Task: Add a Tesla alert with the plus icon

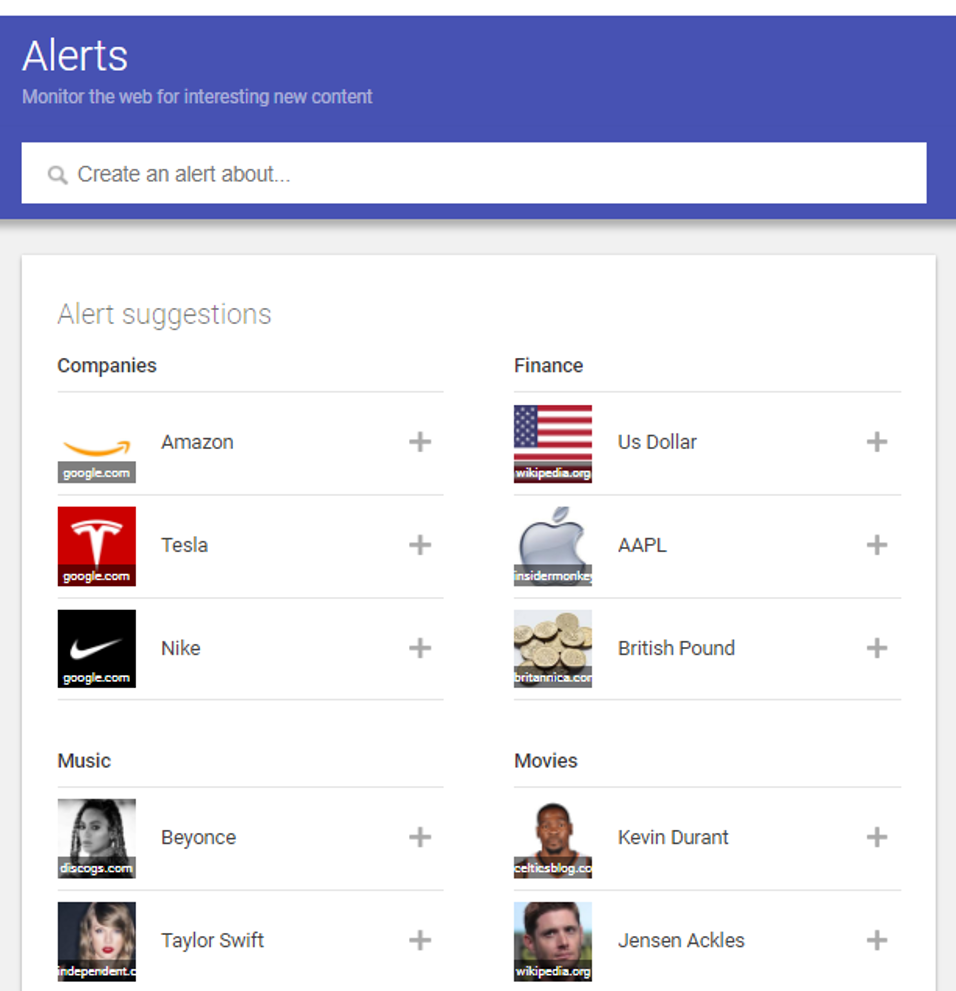Action: coord(419,545)
